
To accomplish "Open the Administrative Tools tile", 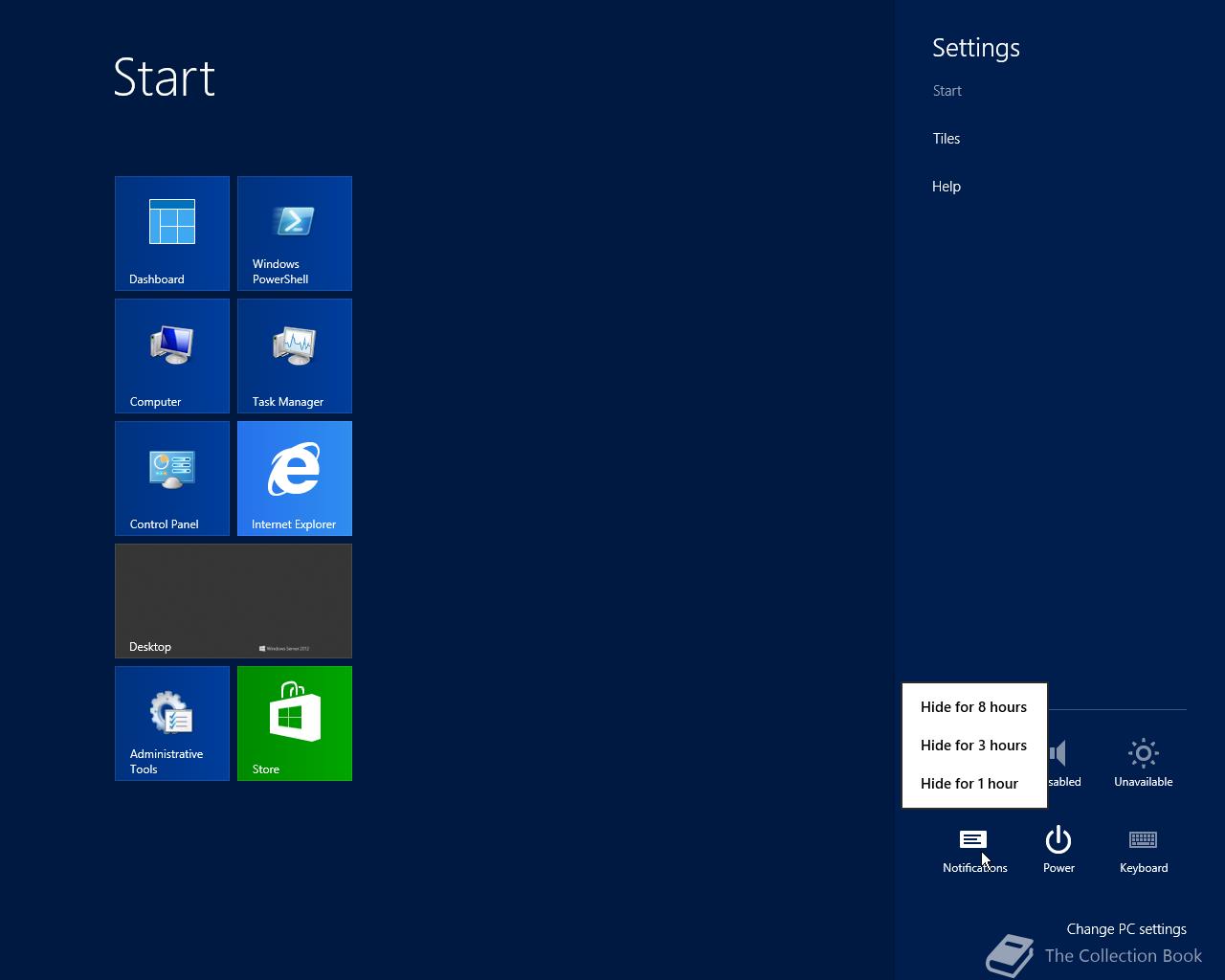I will coord(172,724).
